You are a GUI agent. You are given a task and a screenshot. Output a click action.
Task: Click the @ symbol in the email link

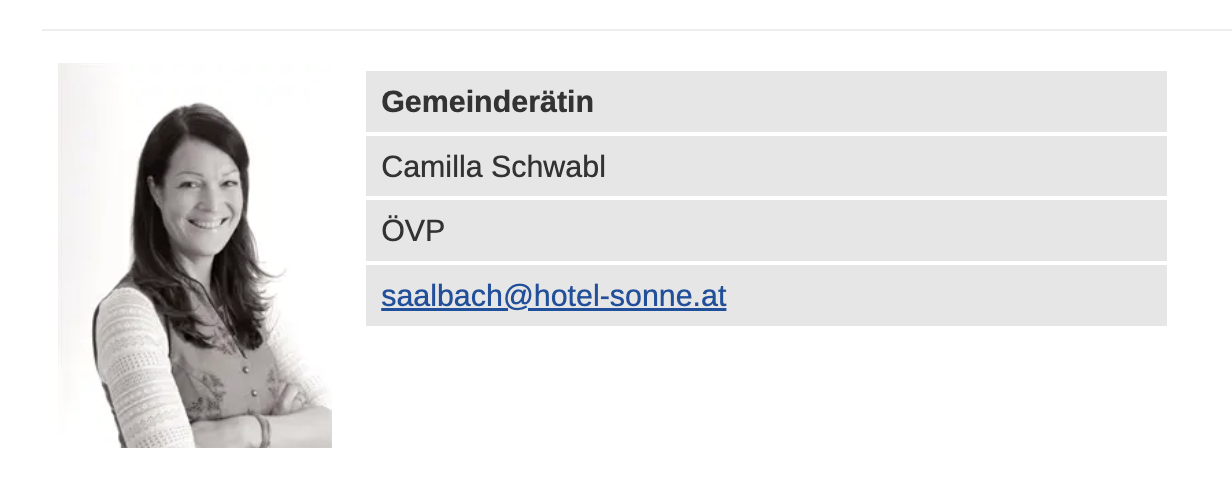click(x=519, y=296)
